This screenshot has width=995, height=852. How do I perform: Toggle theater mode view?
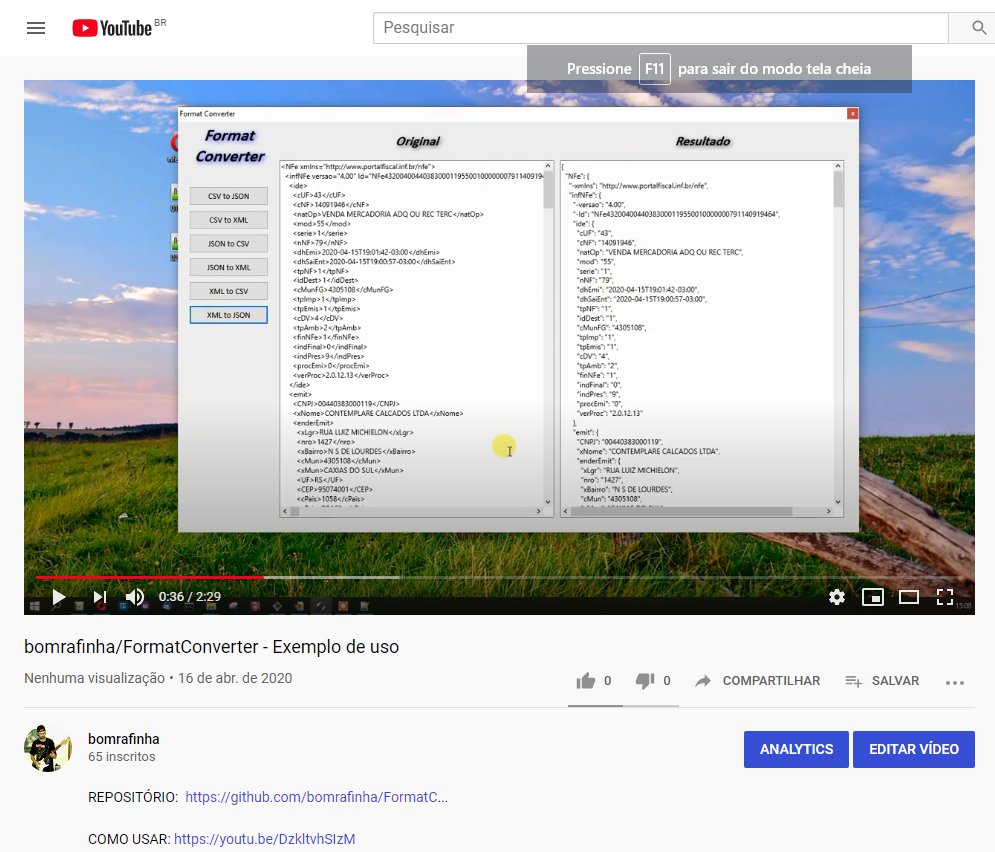pyautogui.click(x=908, y=597)
